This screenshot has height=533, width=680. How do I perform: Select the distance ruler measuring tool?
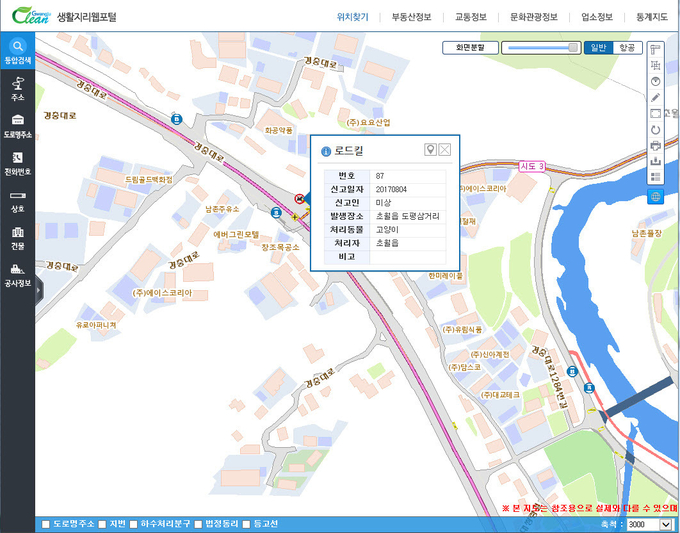click(x=655, y=49)
